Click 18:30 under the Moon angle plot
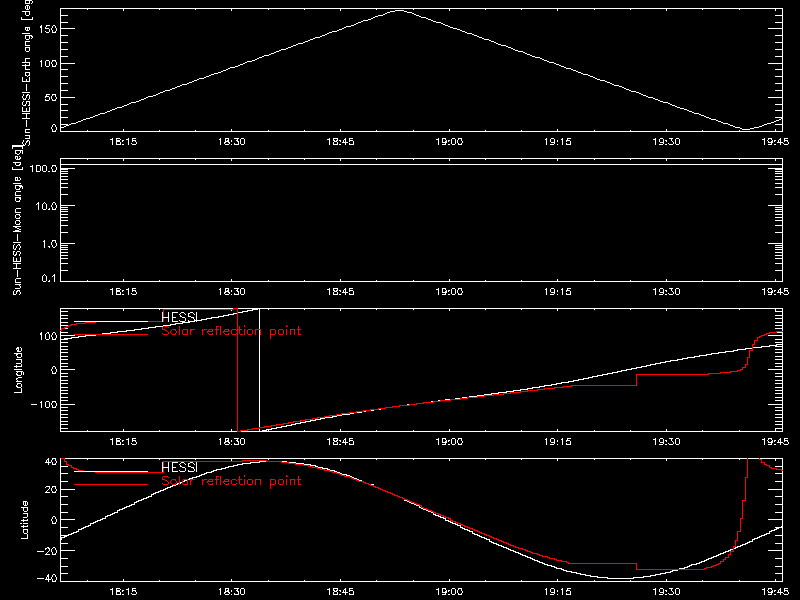The image size is (800, 600). tap(232, 292)
